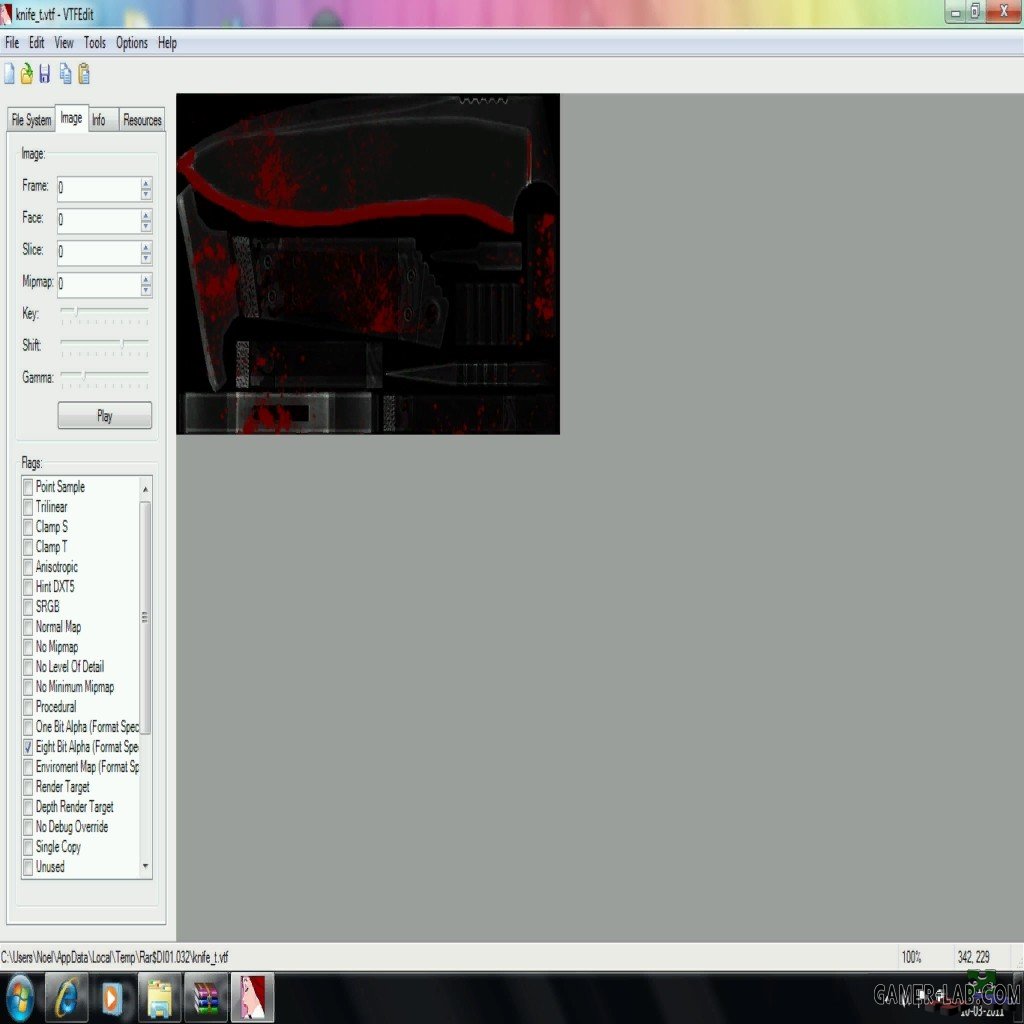Check the Render Target flag
This screenshot has height=1024, width=1024.
[28, 787]
